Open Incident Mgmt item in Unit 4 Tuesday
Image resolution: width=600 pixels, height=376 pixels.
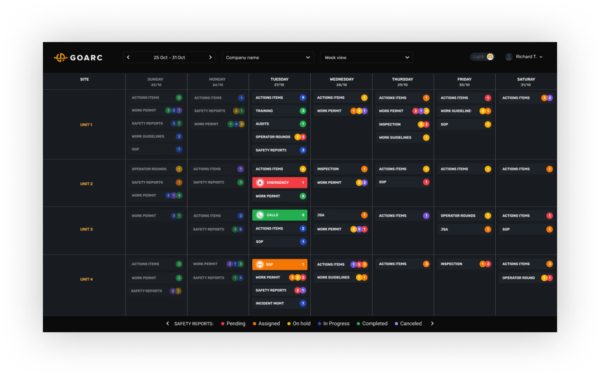coord(280,303)
